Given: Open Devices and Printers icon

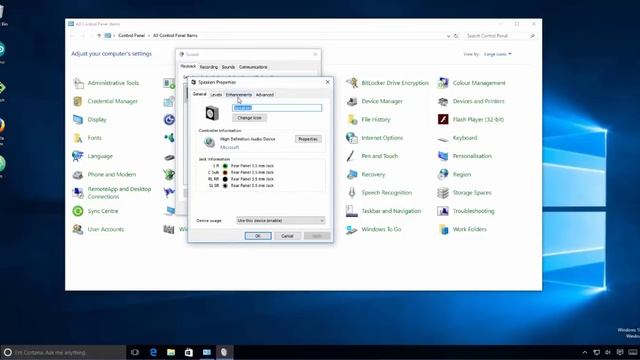Looking at the screenshot, I should click(x=443, y=101).
